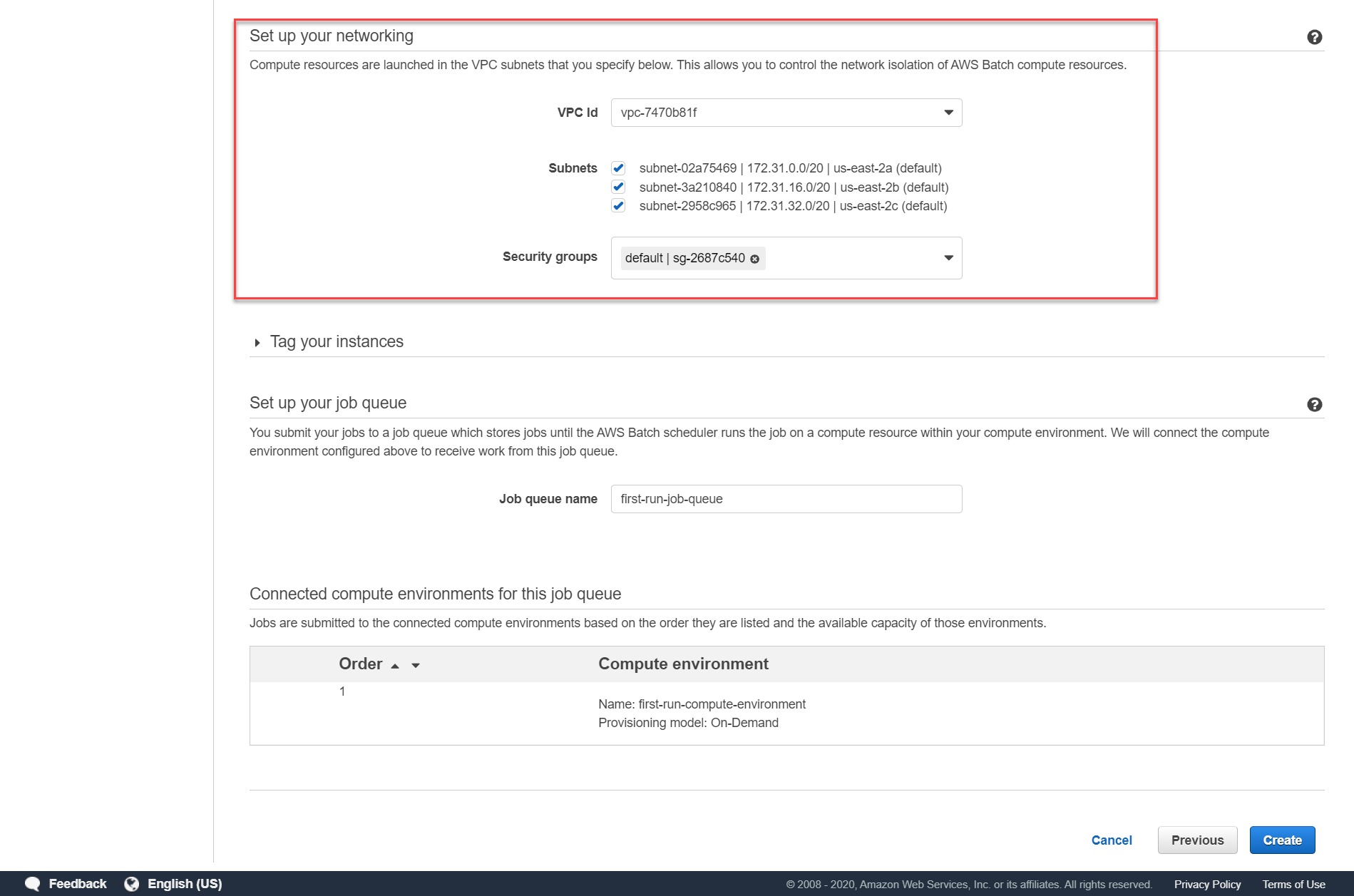Click the subnet-2958c965 | 172.31.32.0/20 label
The width and height of the screenshot is (1354, 896).
click(x=793, y=206)
